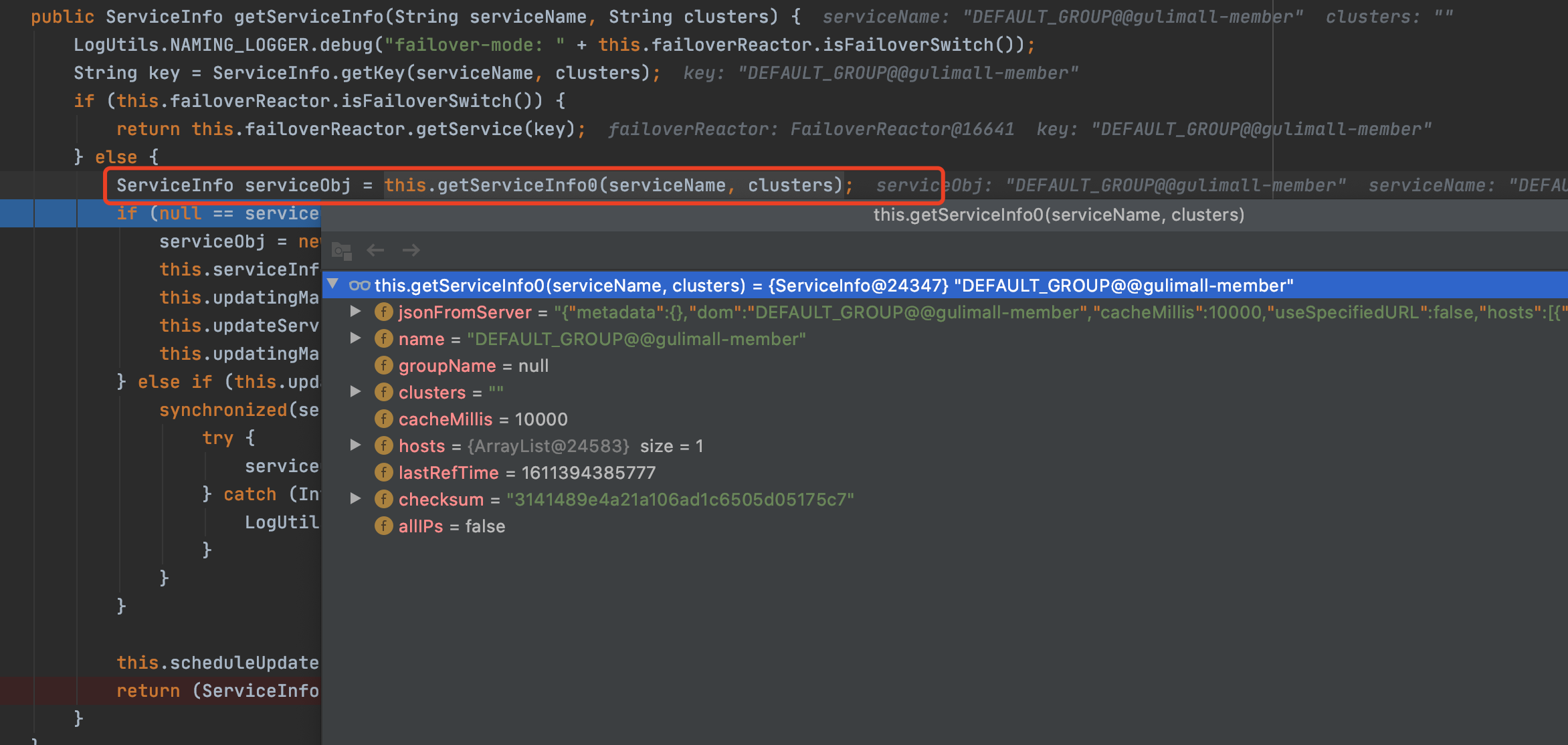Collapse the root getServiceInfo0 result node
Image resolution: width=1568 pixels, height=745 pixels.
tap(332, 284)
